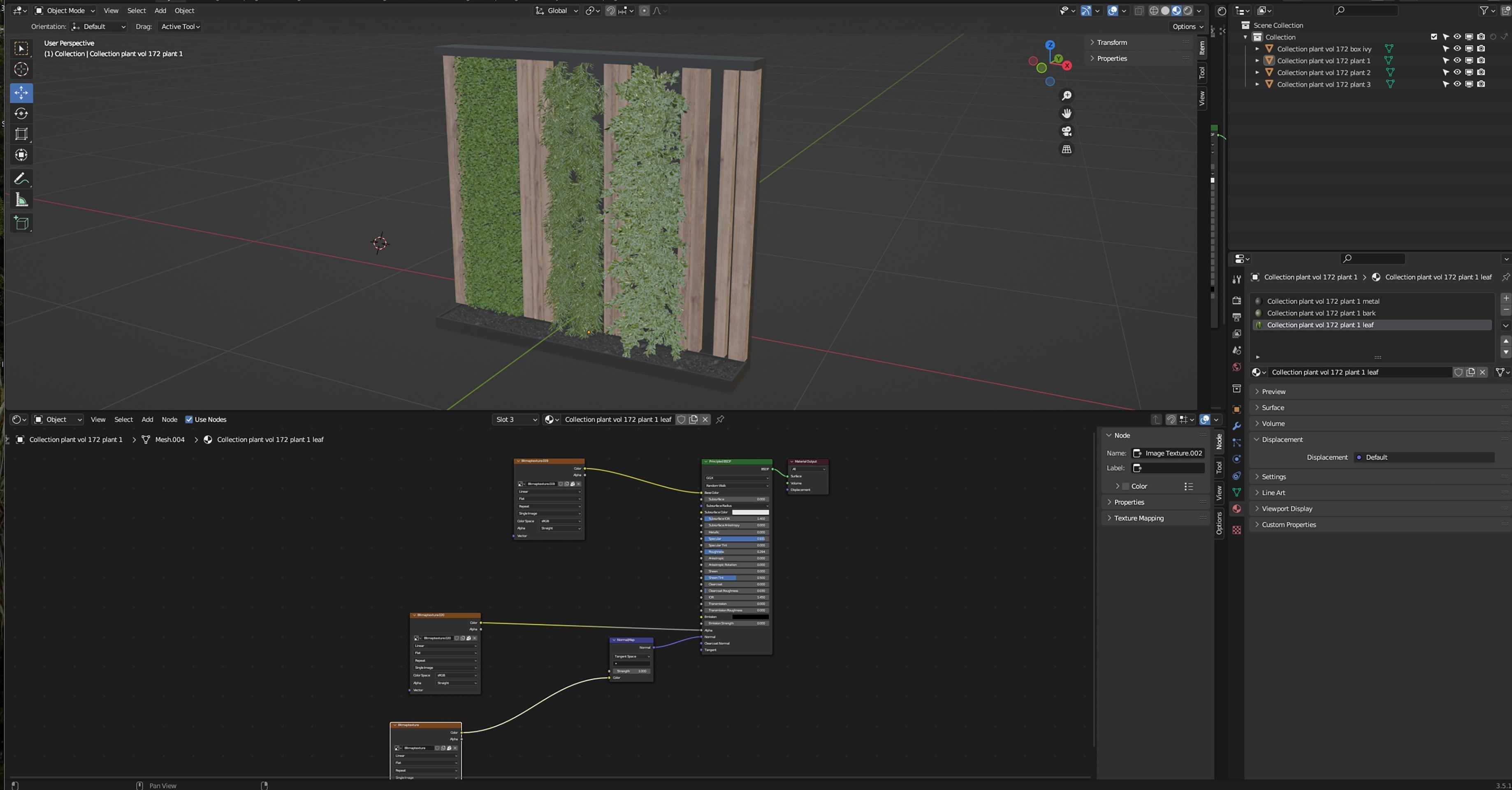Unlink material with X in node header
The image size is (1512, 790).
[705, 419]
